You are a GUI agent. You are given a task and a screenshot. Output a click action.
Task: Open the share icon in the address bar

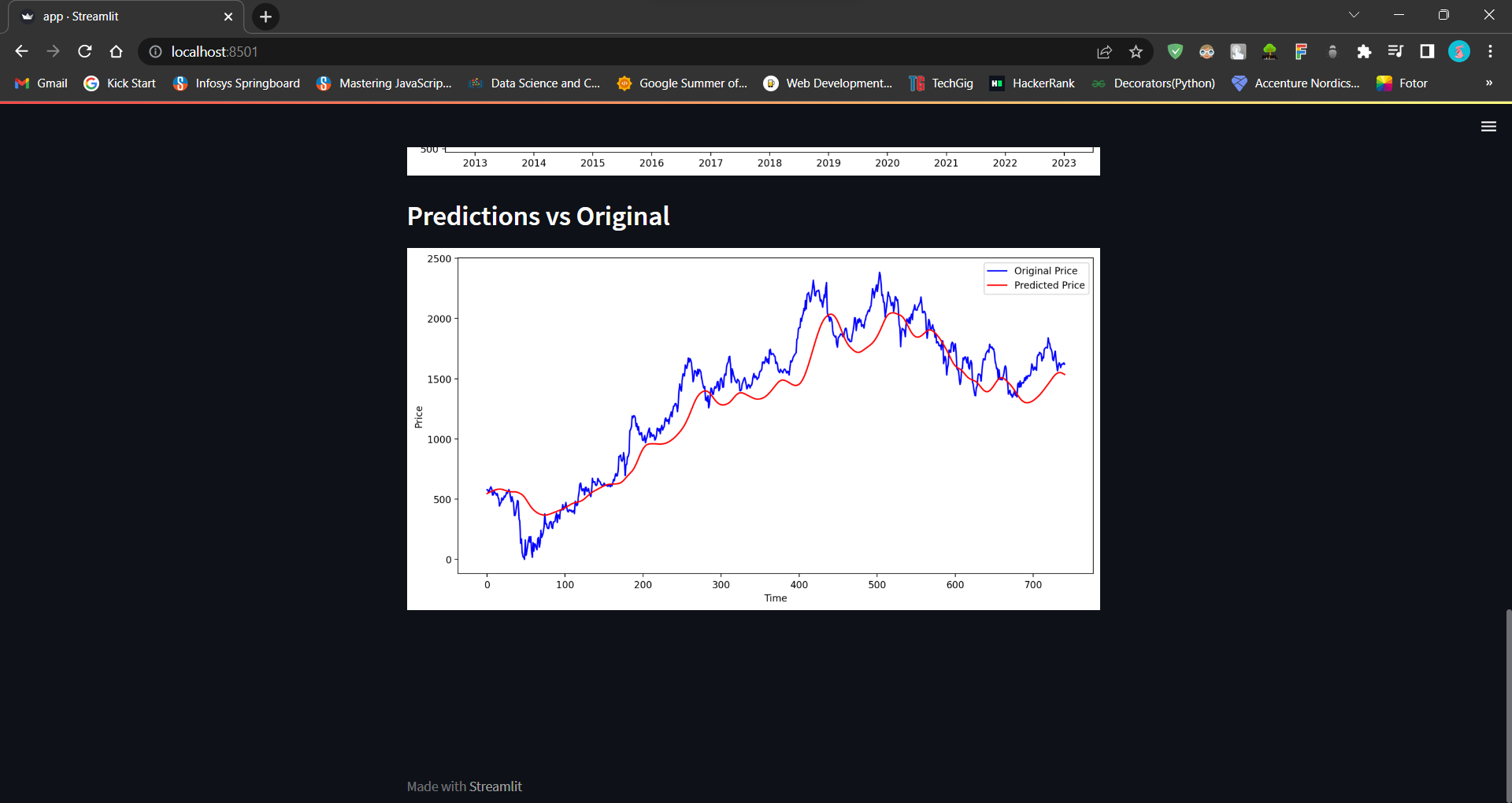pyautogui.click(x=1104, y=51)
